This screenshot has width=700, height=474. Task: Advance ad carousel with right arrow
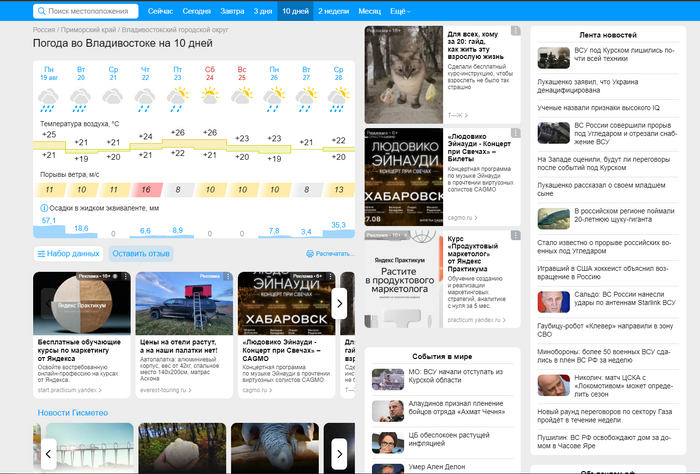[x=339, y=304]
